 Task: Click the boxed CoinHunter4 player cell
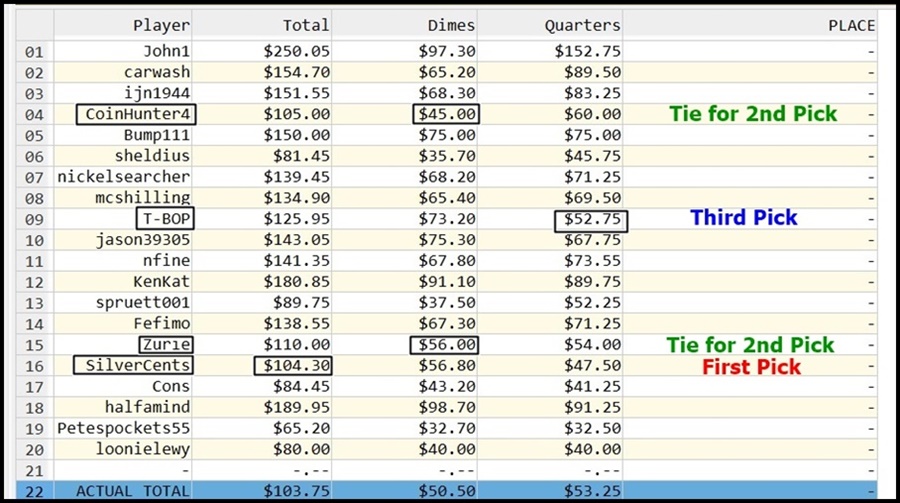[136, 114]
